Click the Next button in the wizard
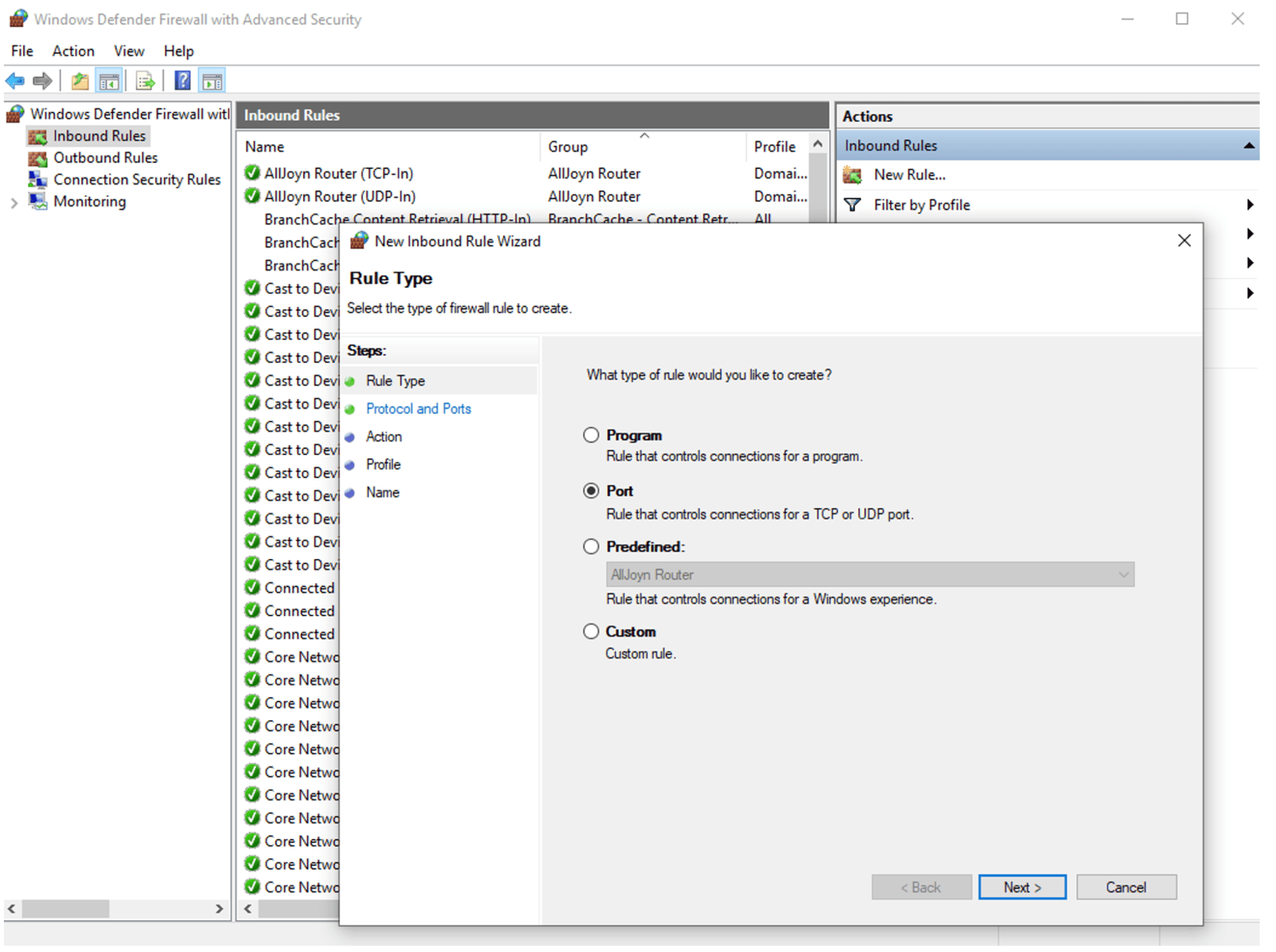Screen dimensions: 1276x952 pos(1022,887)
